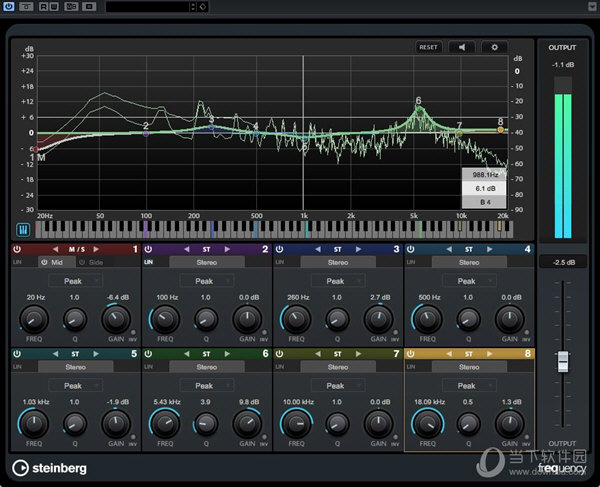Enable LIN linear phase on band 2

(x=148, y=262)
